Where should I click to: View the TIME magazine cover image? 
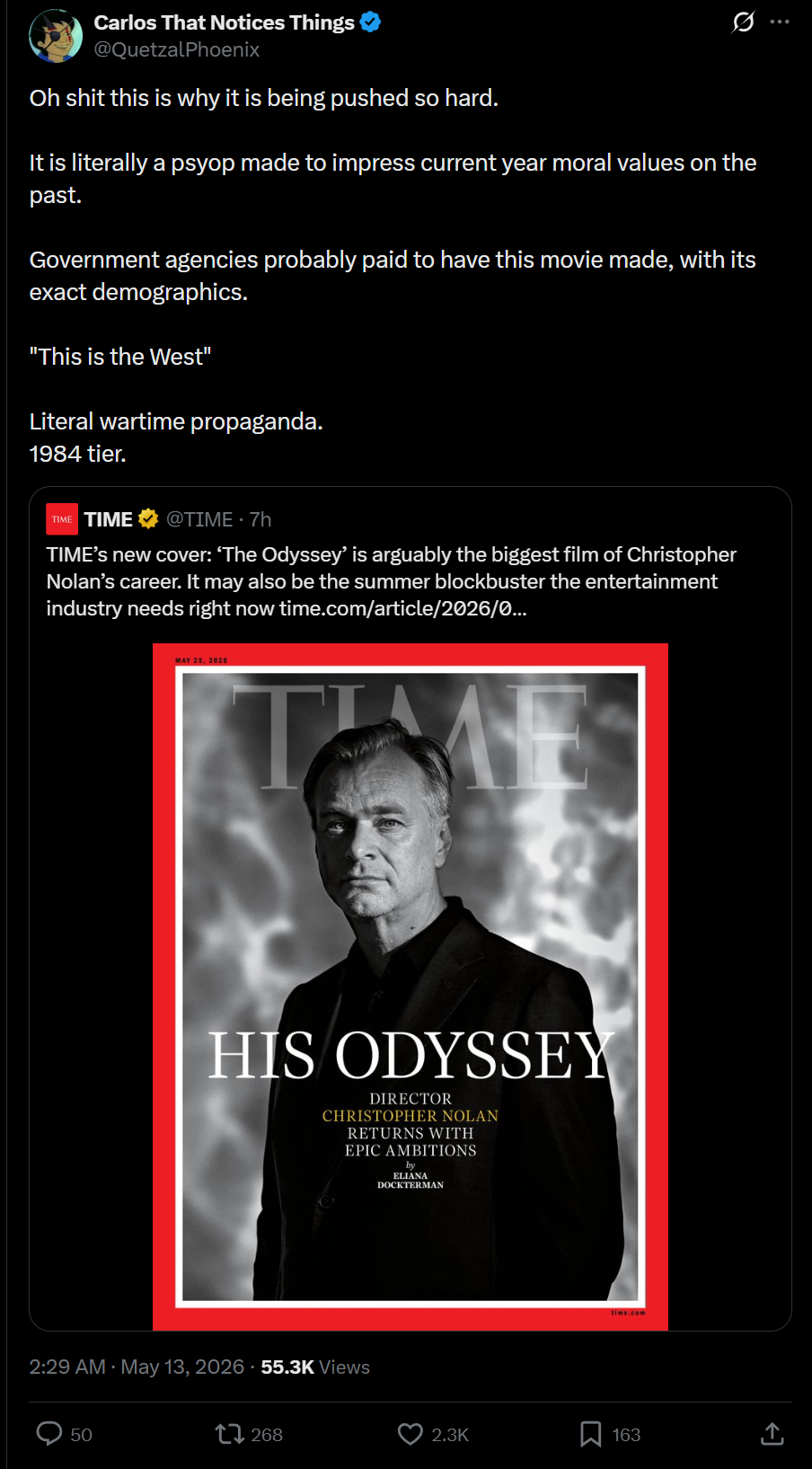point(410,987)
